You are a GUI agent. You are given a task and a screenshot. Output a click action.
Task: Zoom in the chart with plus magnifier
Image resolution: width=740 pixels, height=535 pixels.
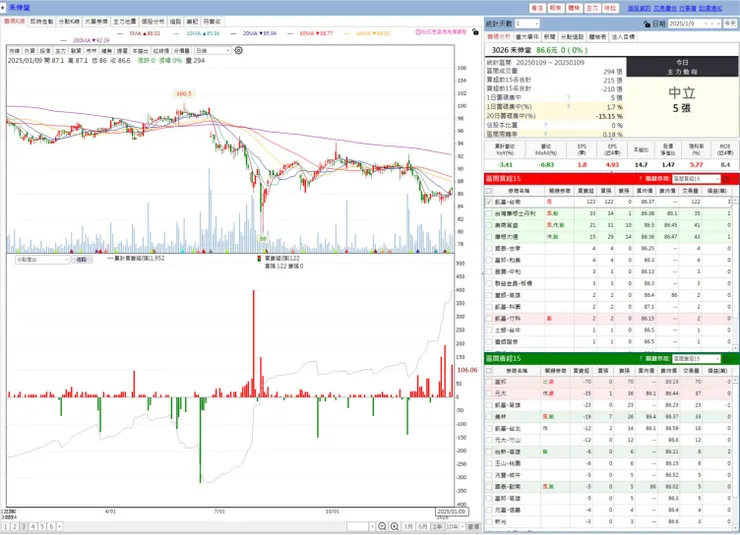pos(395,527)
